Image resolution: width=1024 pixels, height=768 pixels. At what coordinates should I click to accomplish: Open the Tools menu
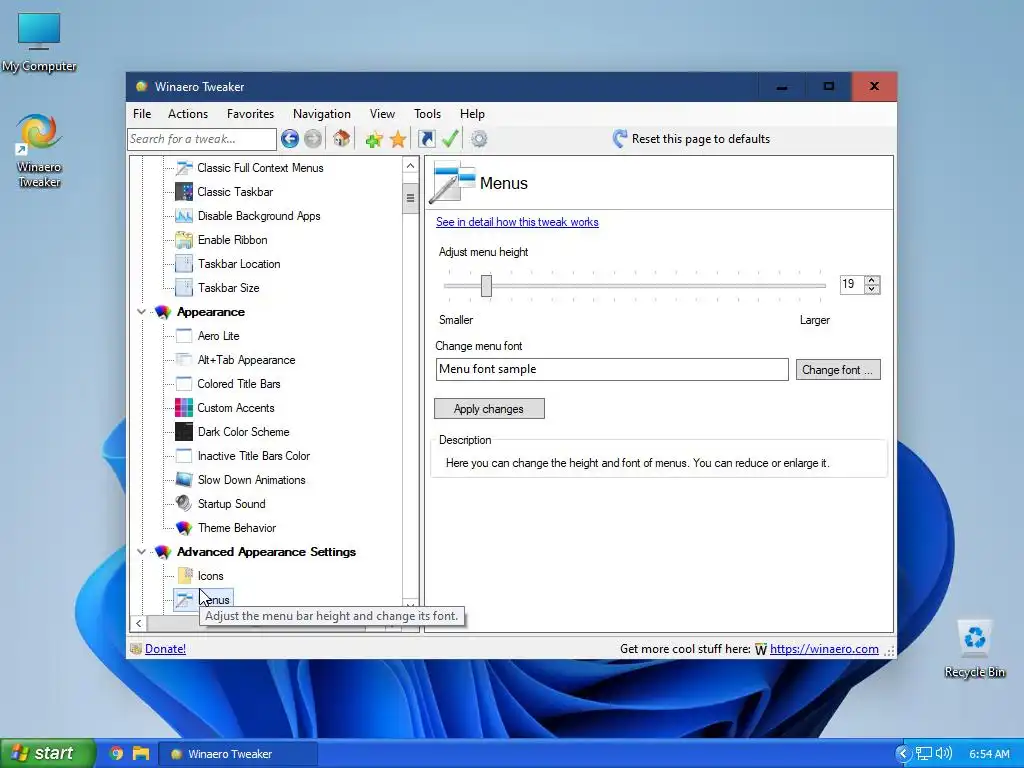point(427,114)
